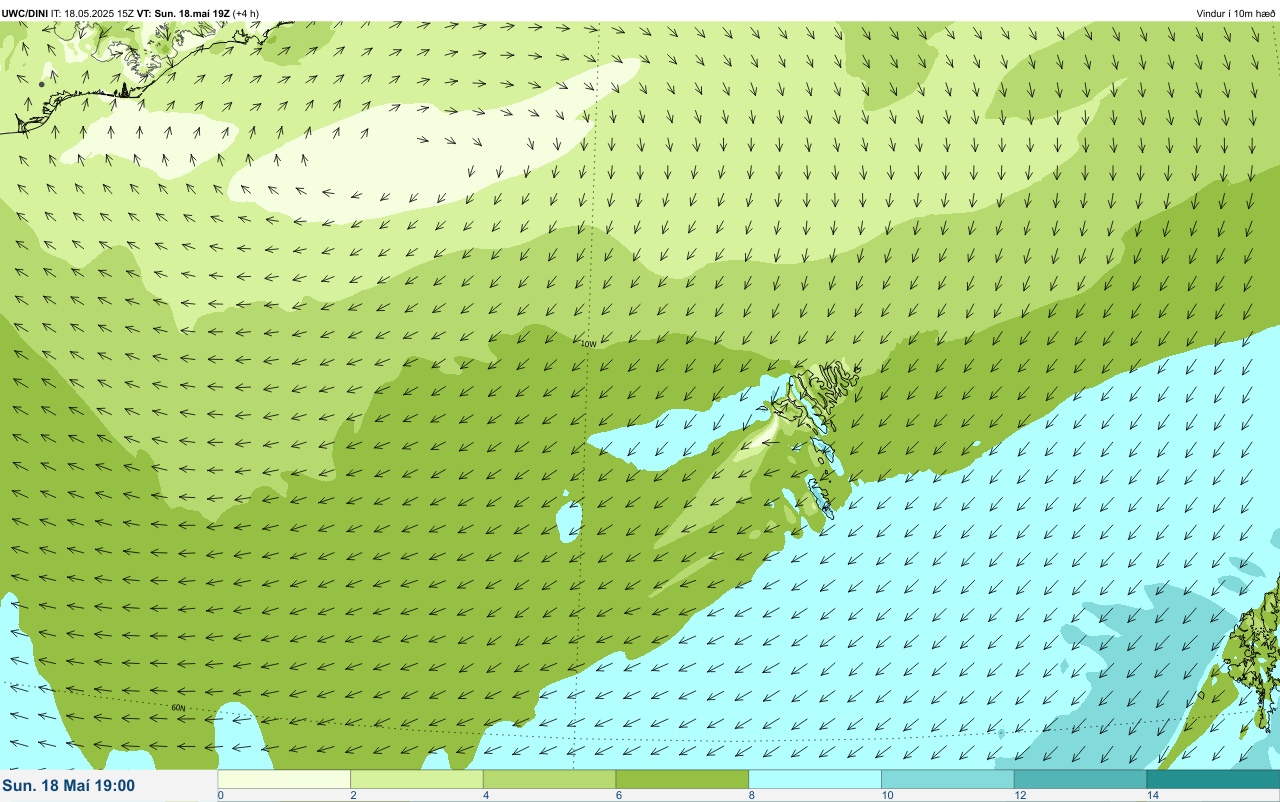The width and height of the screenshot is (1280, 802).
Task: Click the 10–12 teal legend swatch
Action: click(x=947, y=779)
